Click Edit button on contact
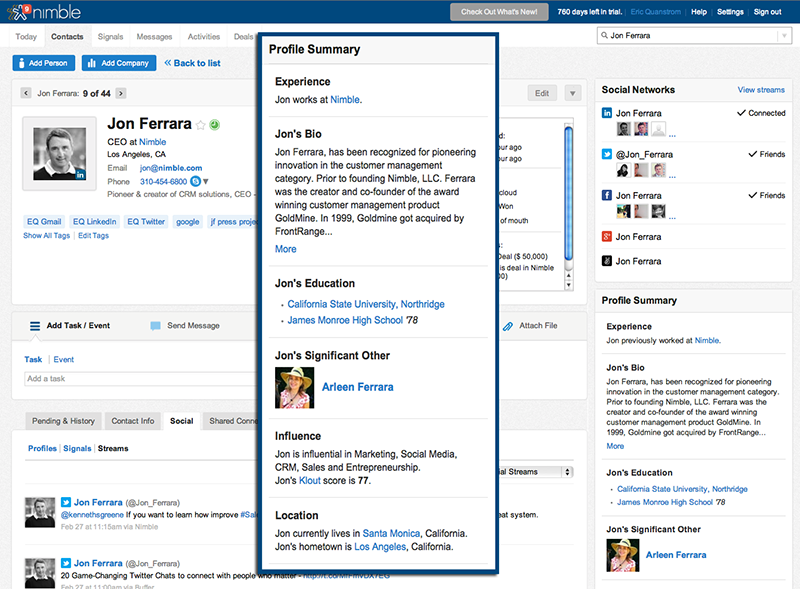Image resolution: width=800 pixels, height=589 pixels. coord(542,93)
